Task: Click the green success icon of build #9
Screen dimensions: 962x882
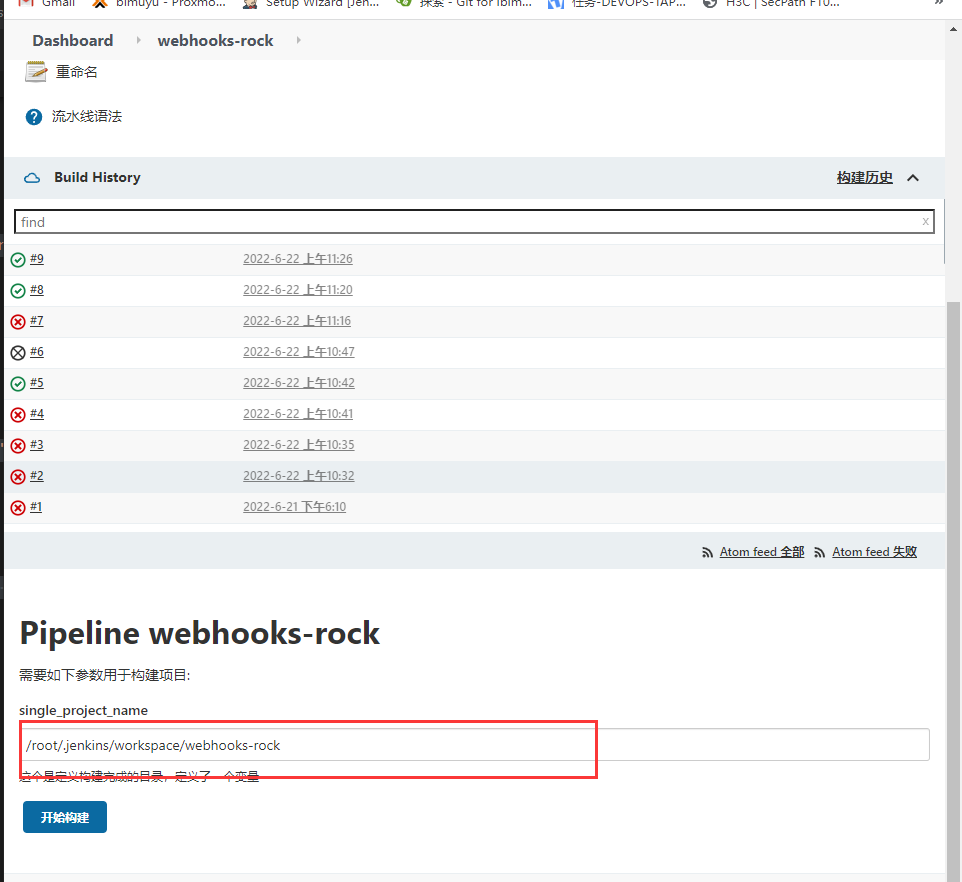Action: (16, 258)
